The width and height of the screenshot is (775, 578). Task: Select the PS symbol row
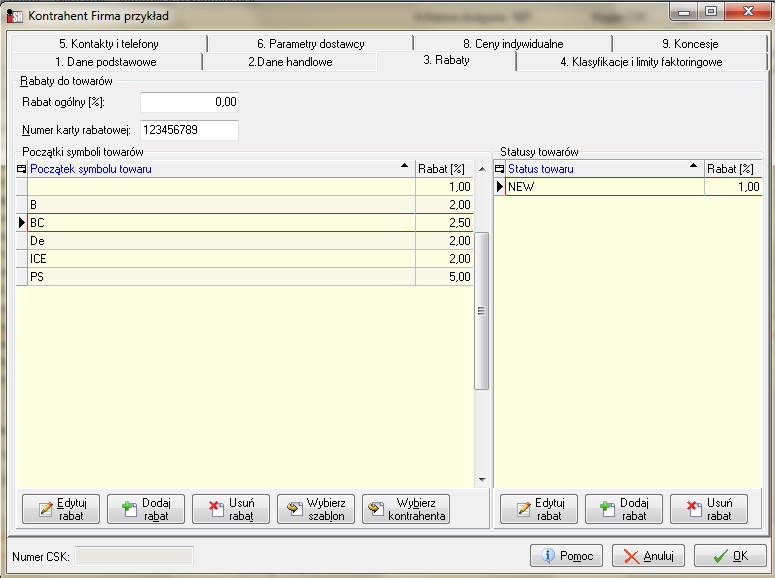[245, 277]
